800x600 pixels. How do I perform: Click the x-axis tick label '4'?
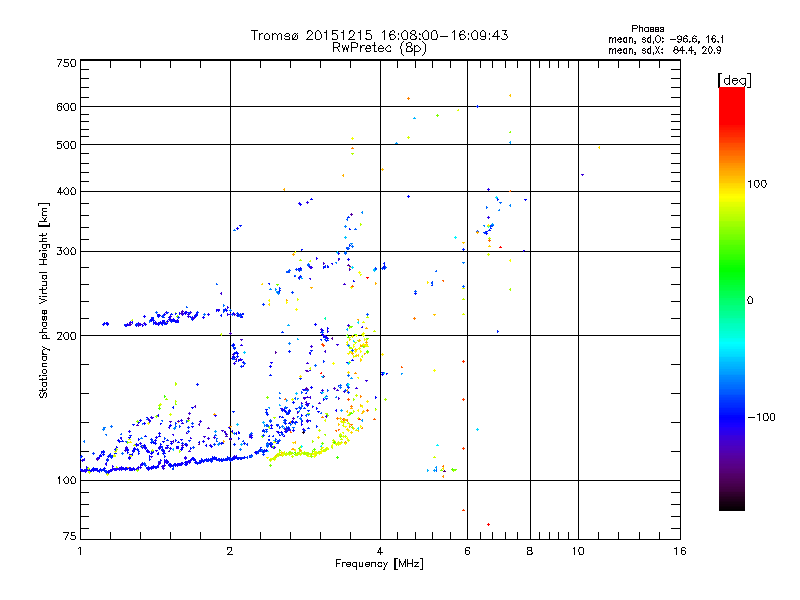[x=380, y=551]
